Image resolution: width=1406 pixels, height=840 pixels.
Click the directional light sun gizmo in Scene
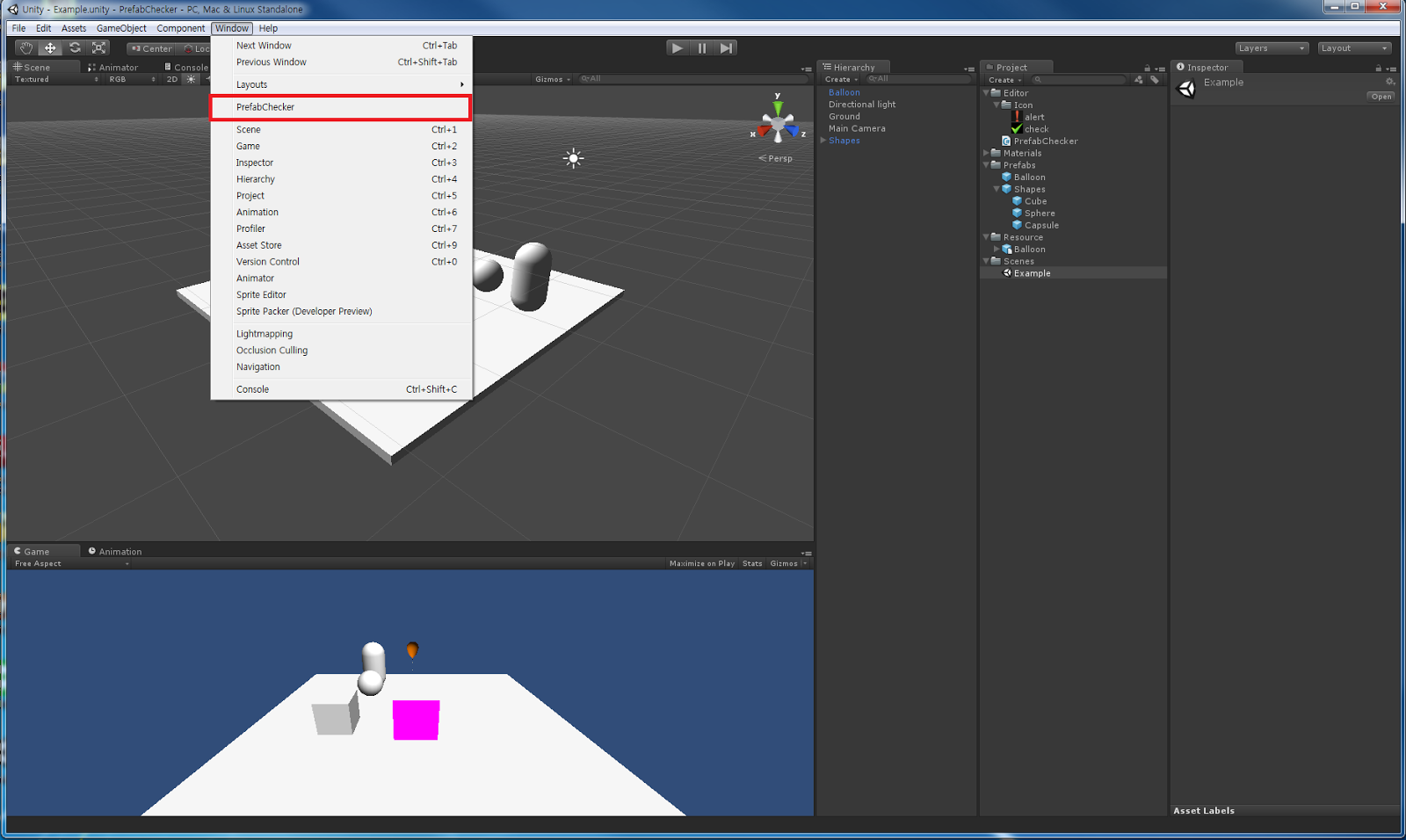(x=573, y=158)
